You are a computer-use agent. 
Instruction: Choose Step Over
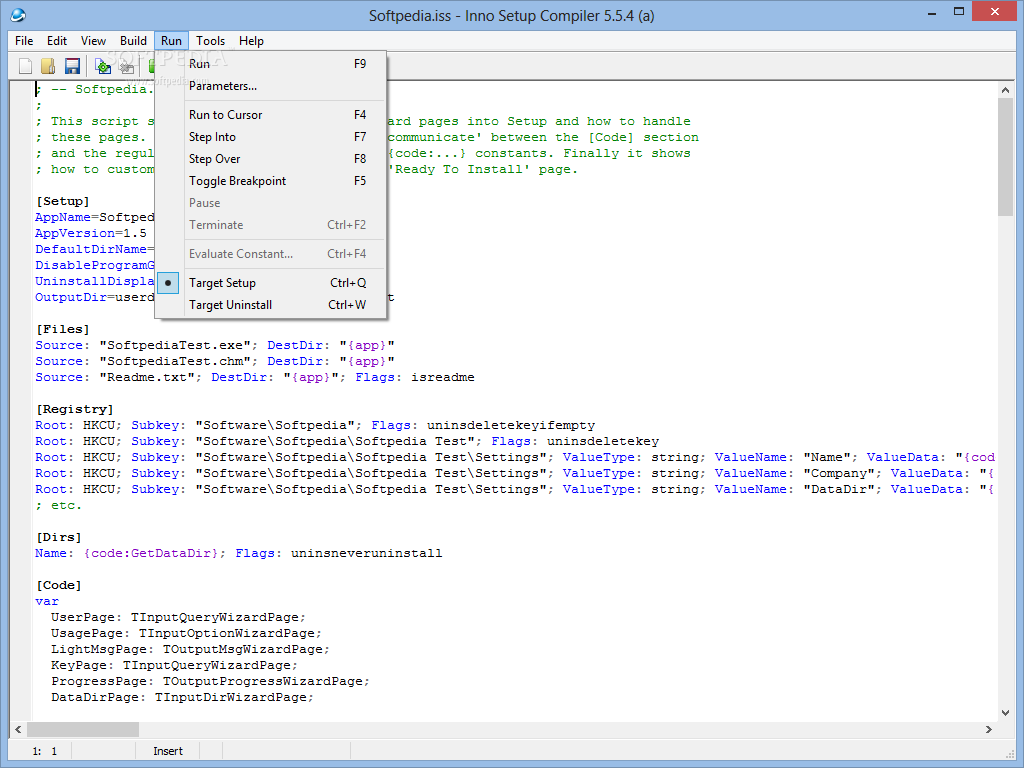[270, 159]
